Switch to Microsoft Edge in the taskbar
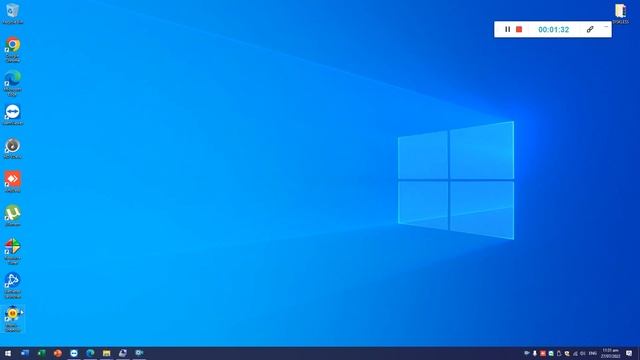 pos(90,353)
